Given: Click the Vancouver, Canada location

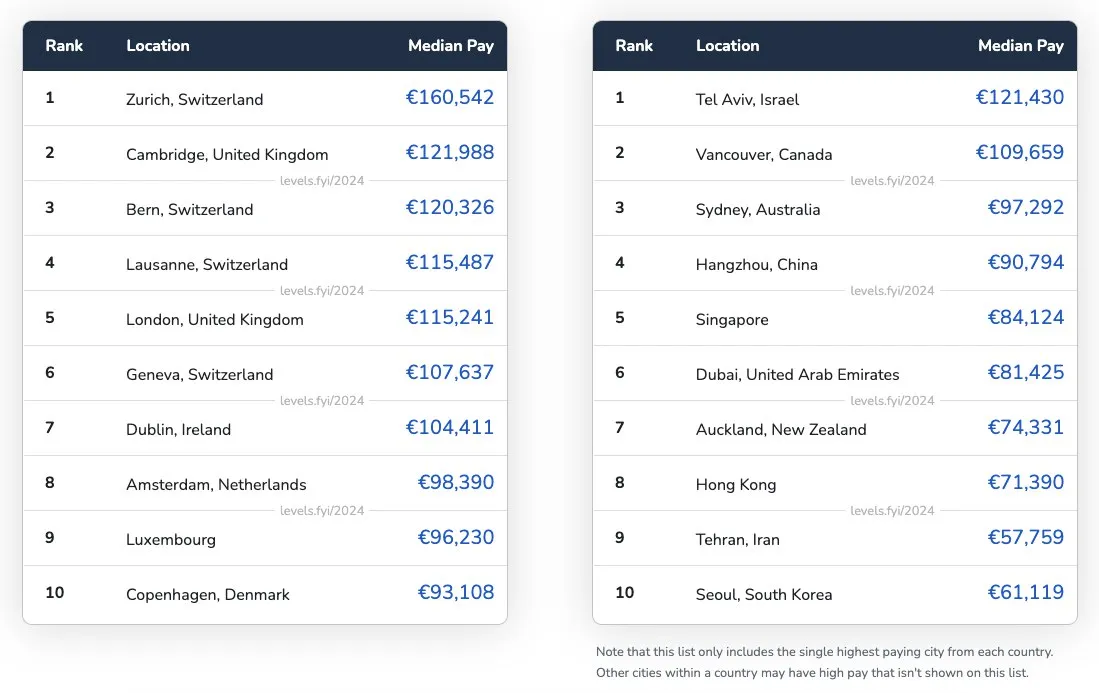Looking at the screenshot, I should click(x=764, y=154).
